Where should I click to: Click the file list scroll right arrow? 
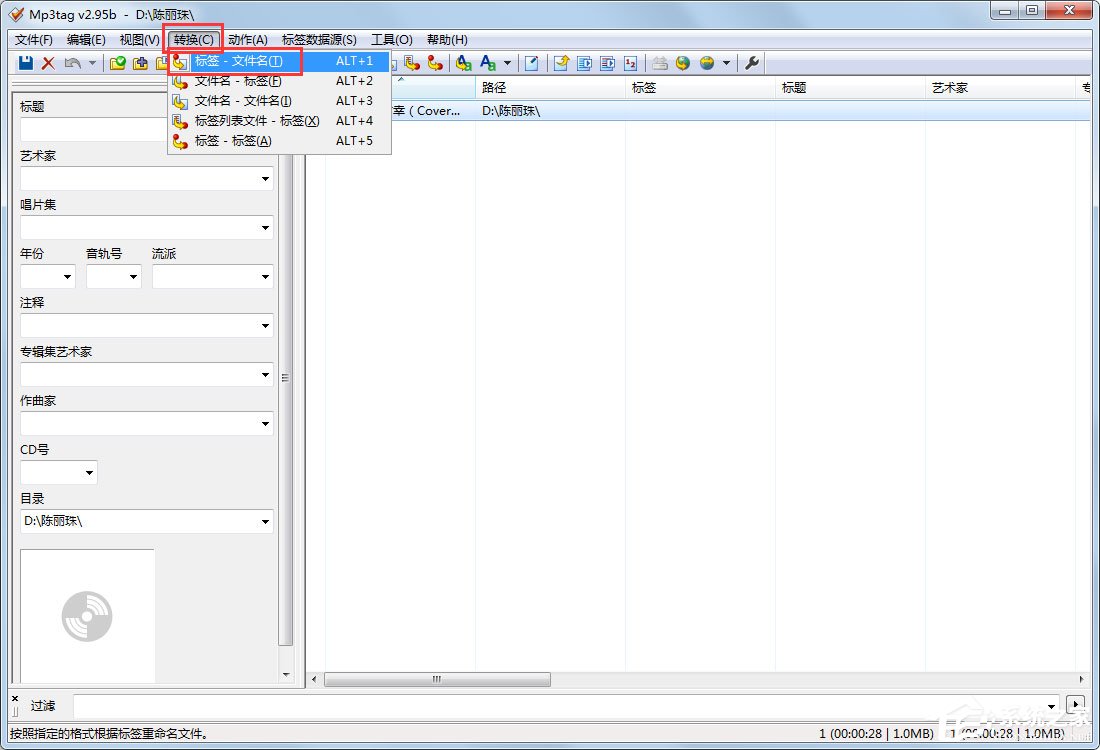(1081, 679)
